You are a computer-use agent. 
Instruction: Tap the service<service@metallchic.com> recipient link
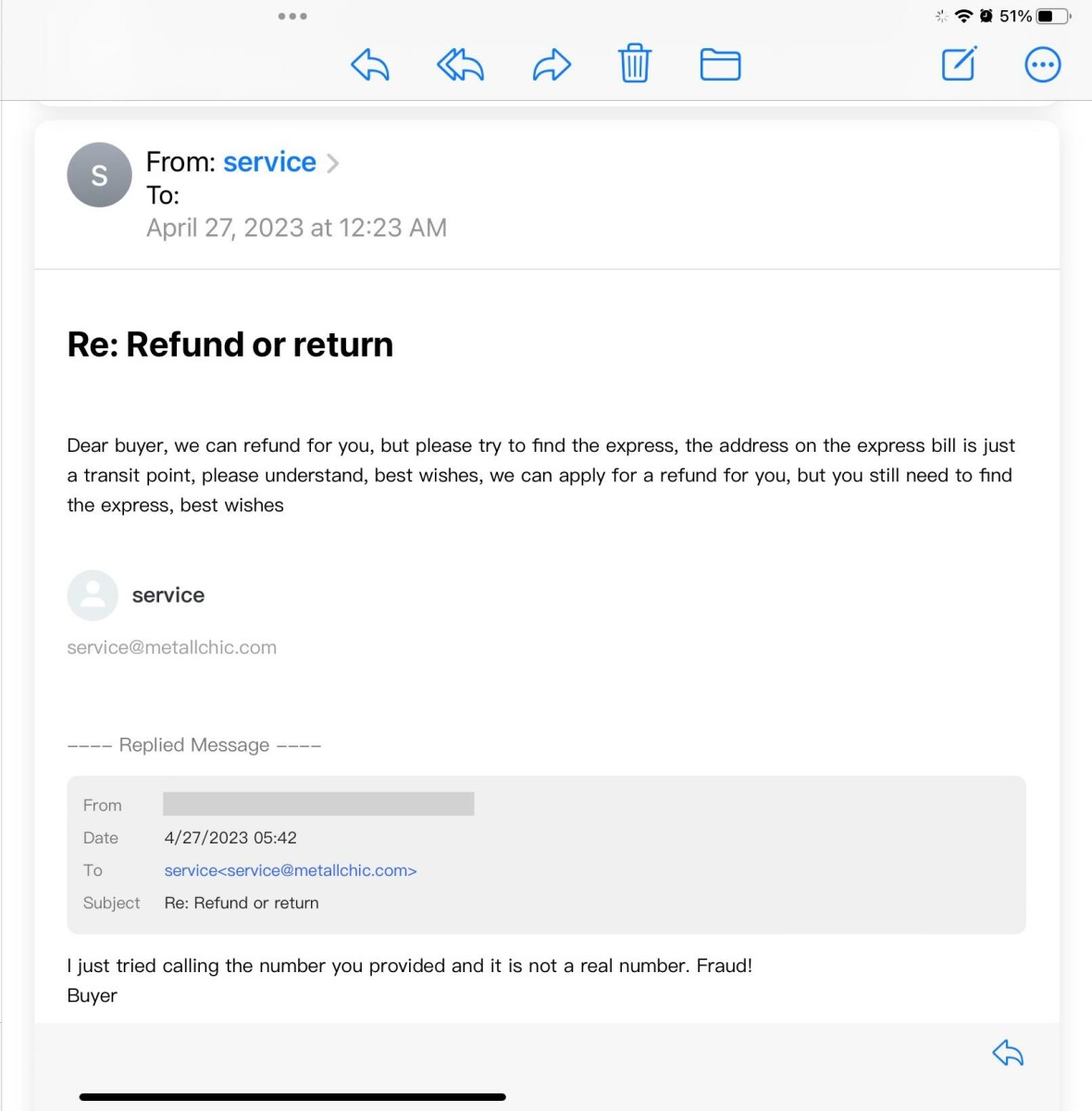[290, 870]
